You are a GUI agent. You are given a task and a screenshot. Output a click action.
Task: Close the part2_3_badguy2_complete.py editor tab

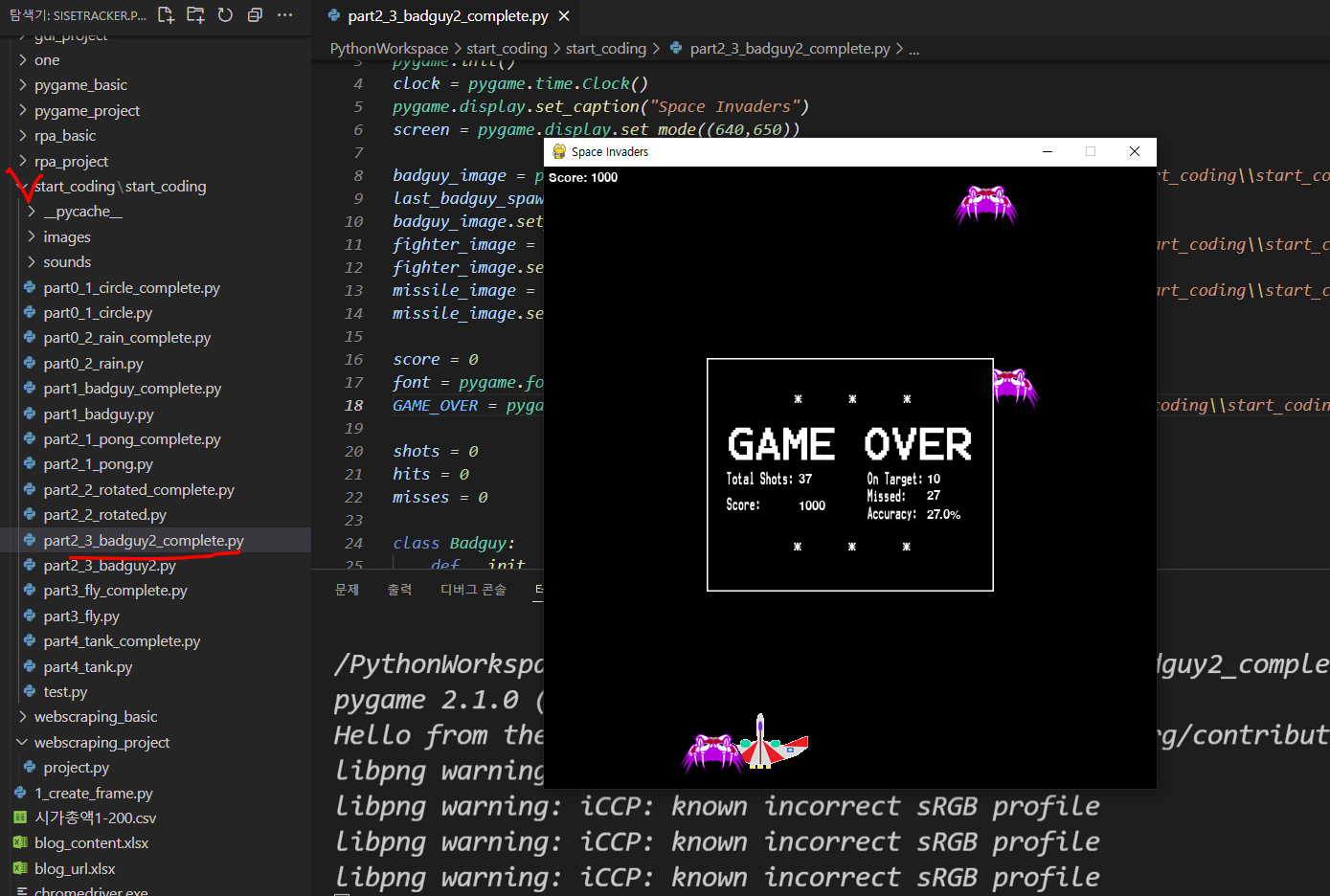tap(564, 16)
